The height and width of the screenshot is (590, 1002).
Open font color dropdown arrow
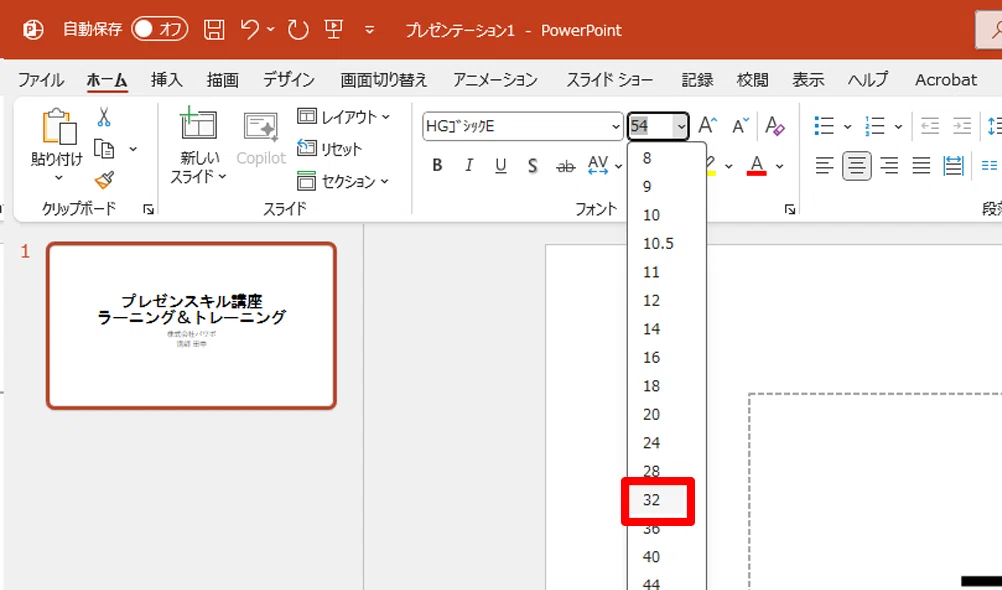point(780,166)
